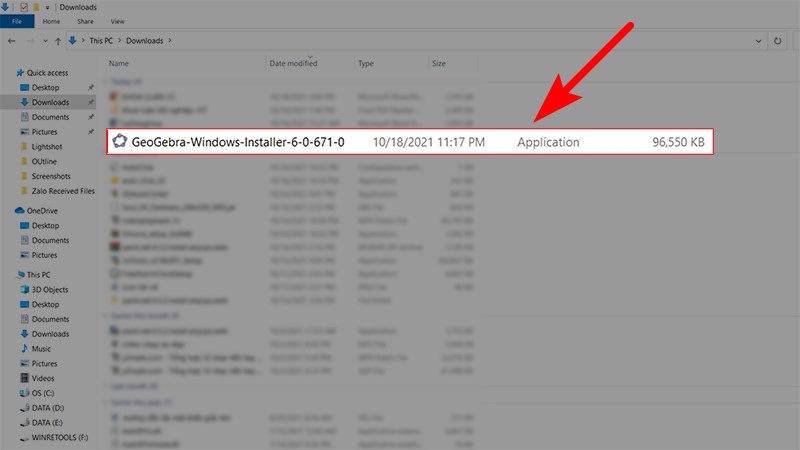Image resolution: width=800 pixels, height=450 pixels.
Task: Expand the address bar history dropdown
Action: (757, 41)
